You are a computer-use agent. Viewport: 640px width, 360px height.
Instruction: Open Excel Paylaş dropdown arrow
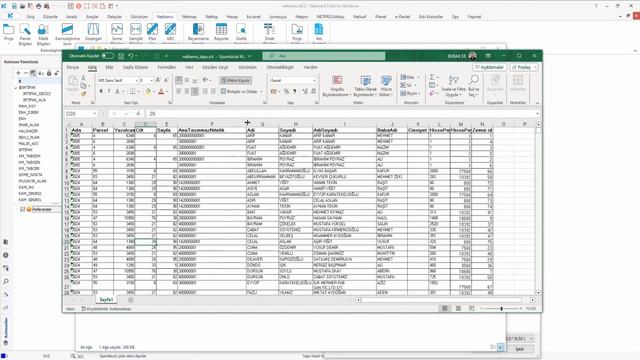pos(535,67)
